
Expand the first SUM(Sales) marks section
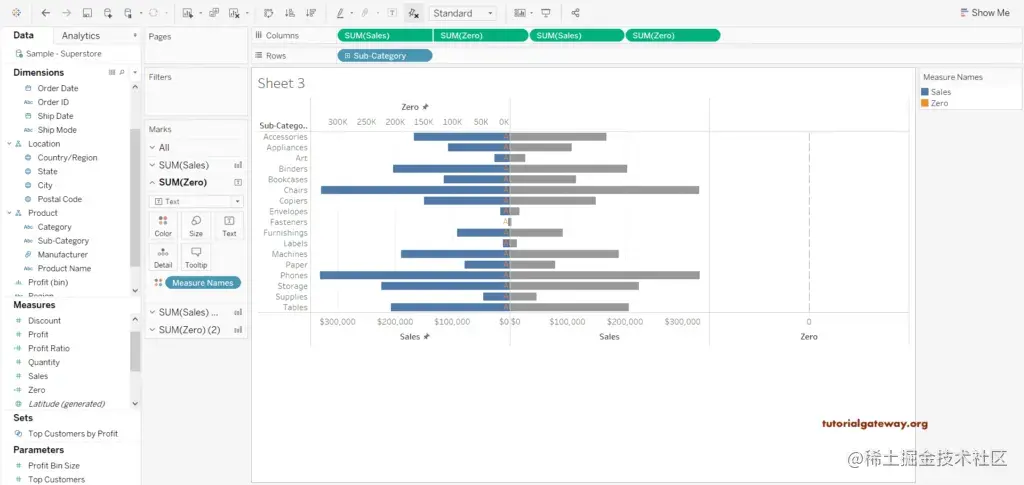coord(153,165)
